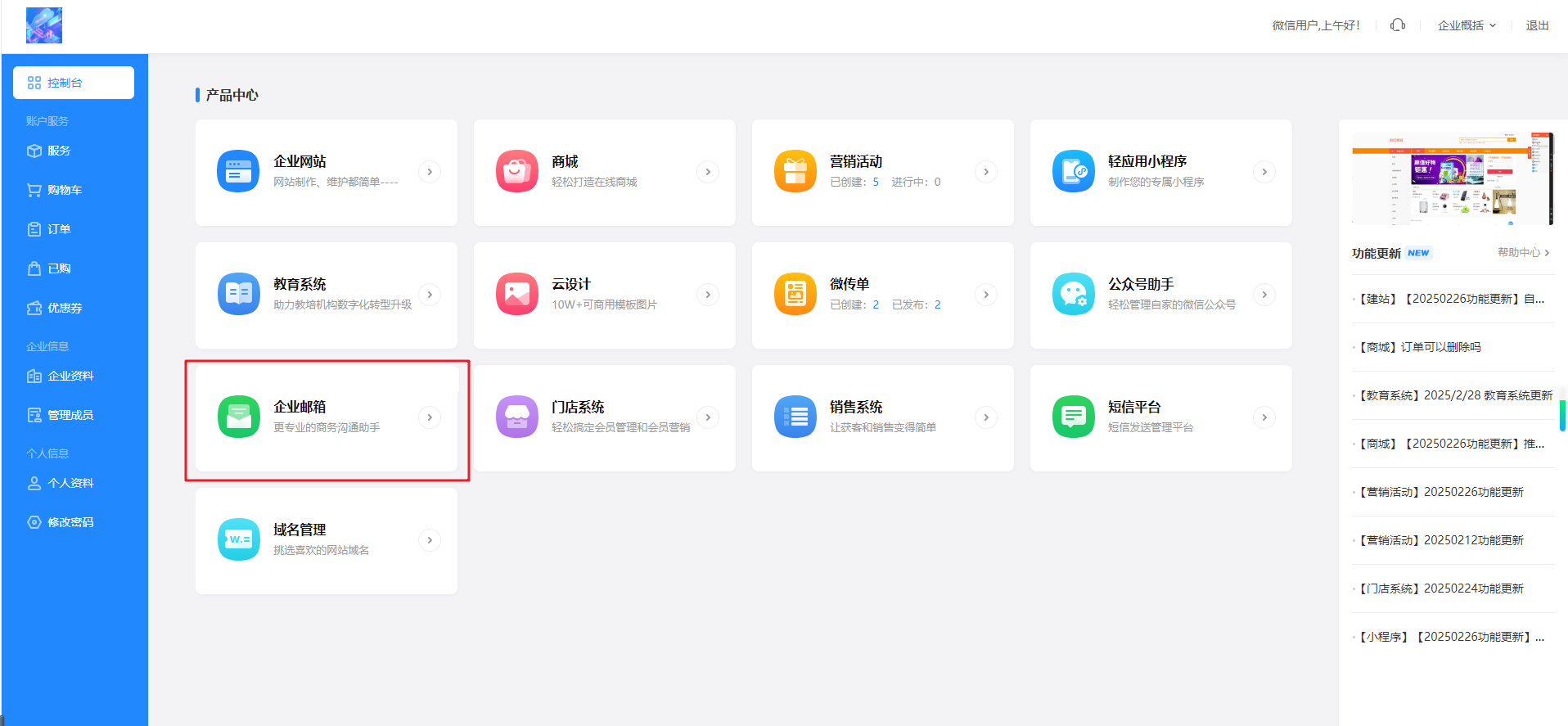Click the 域名管理 domain icon
Viewport: 1568px width, 726px height.
coord(238,539)
